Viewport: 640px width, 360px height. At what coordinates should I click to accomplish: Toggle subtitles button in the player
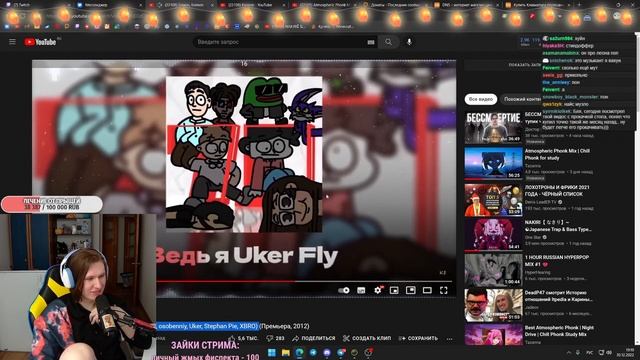pos(361,290)
